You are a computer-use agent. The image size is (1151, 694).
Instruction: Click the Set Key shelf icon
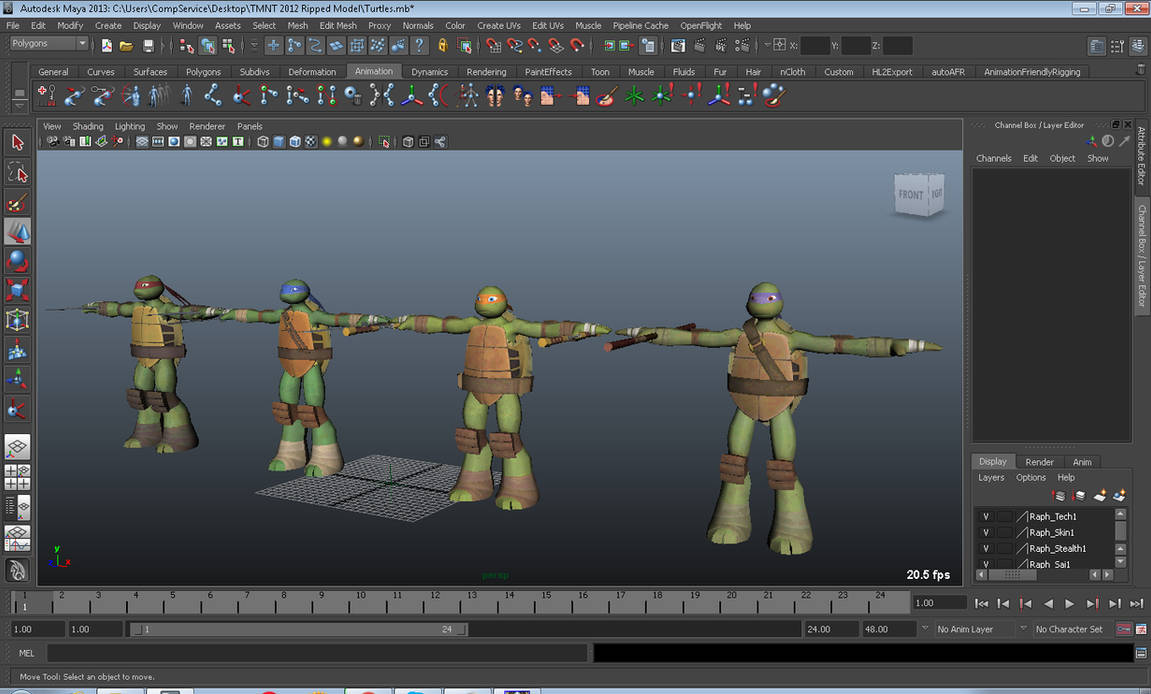[46, 95]
